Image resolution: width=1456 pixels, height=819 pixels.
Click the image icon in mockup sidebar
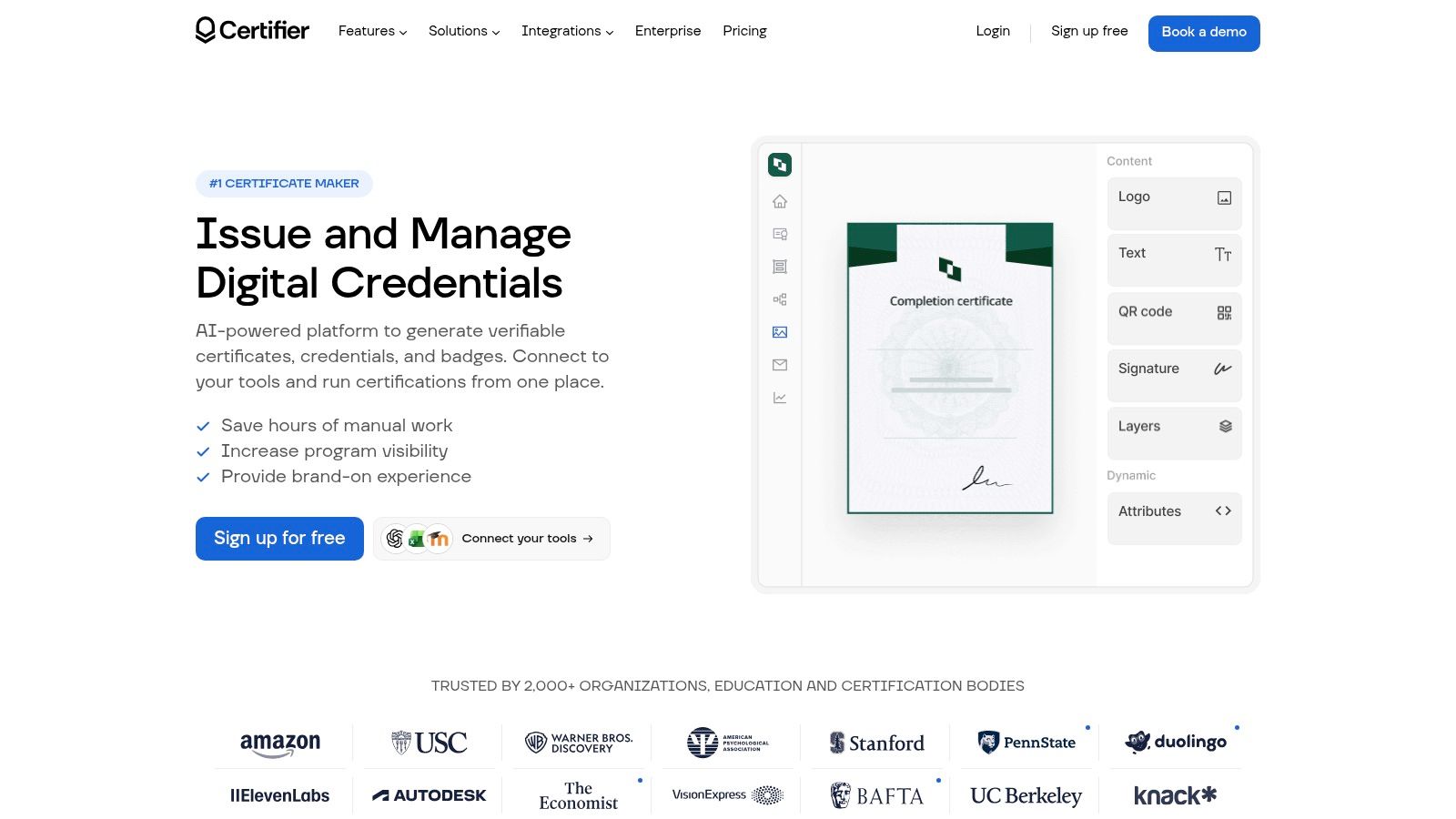coord(780,332)
